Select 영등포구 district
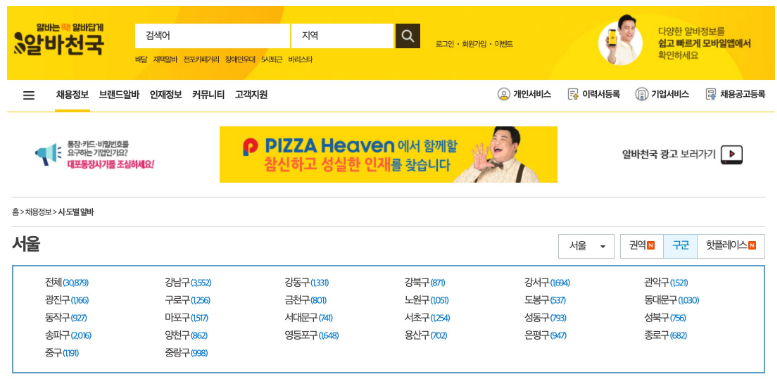This screenshot has height=391, width=777. (312, 335)
